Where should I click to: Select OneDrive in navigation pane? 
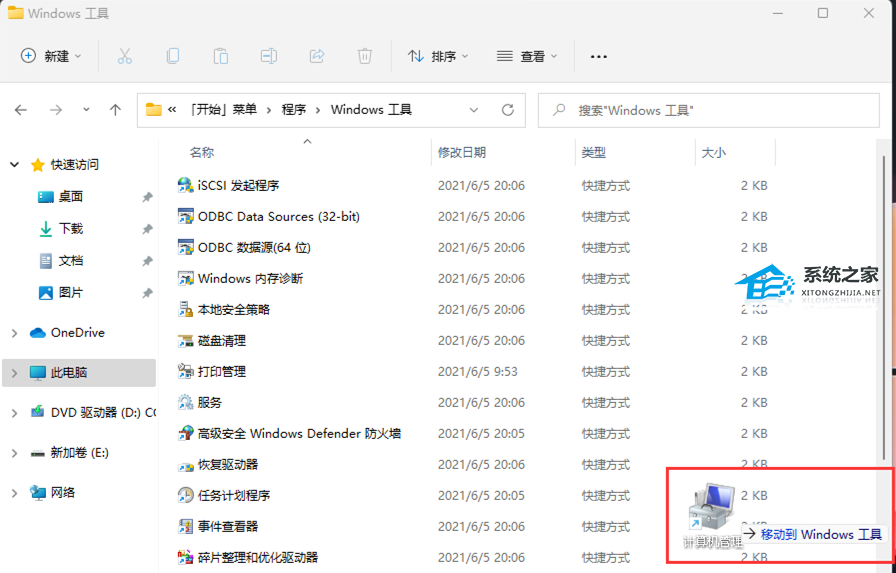(x=77, y=332)
